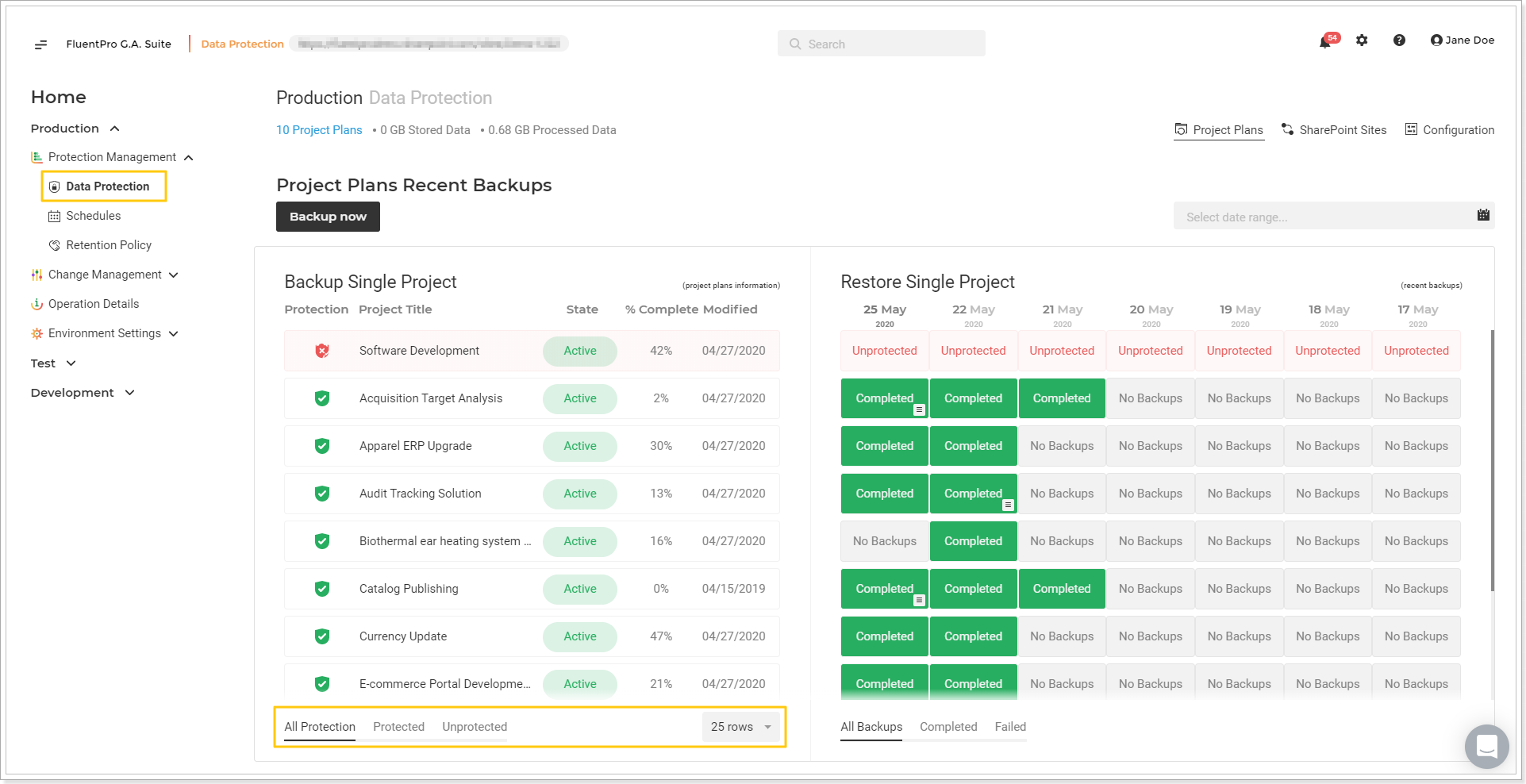Image resolution: width=1526 pixels, height=784 pixels.
Task: Click the Select date range field
Action: [1333, 216]
